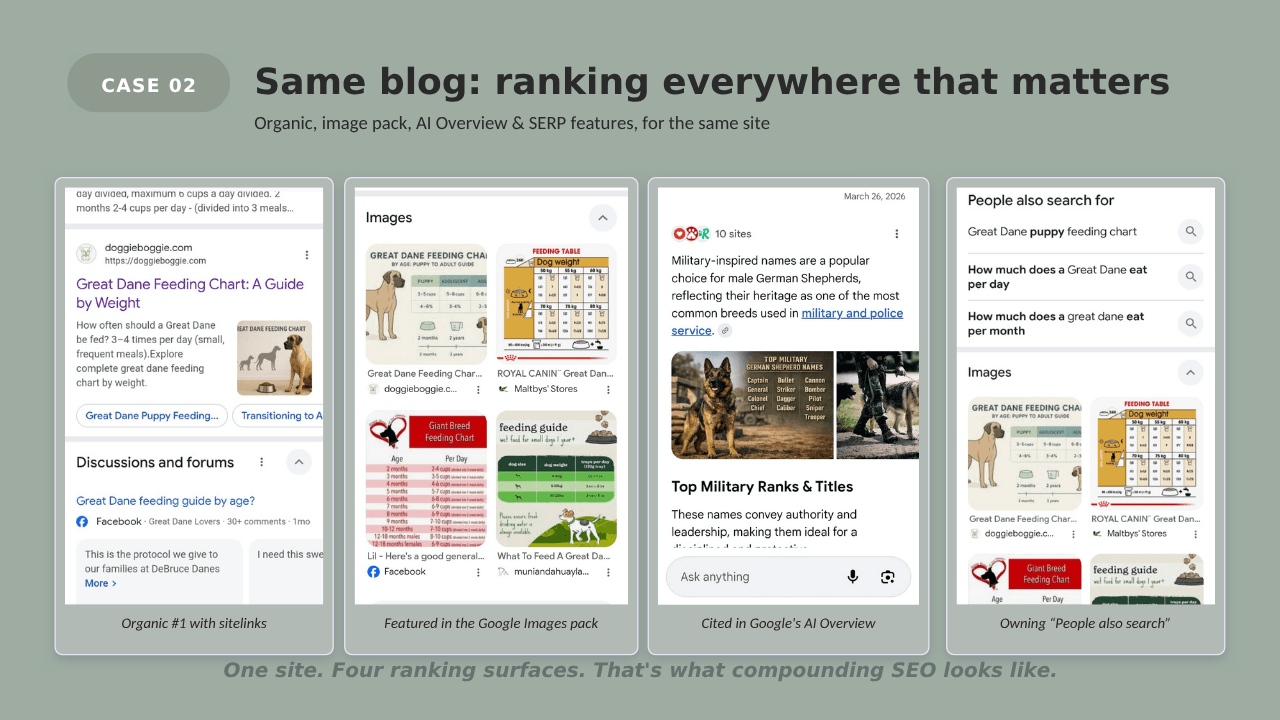Open ROYAL CANIN feeding table image in People also search screenshot

point(1147,454)
